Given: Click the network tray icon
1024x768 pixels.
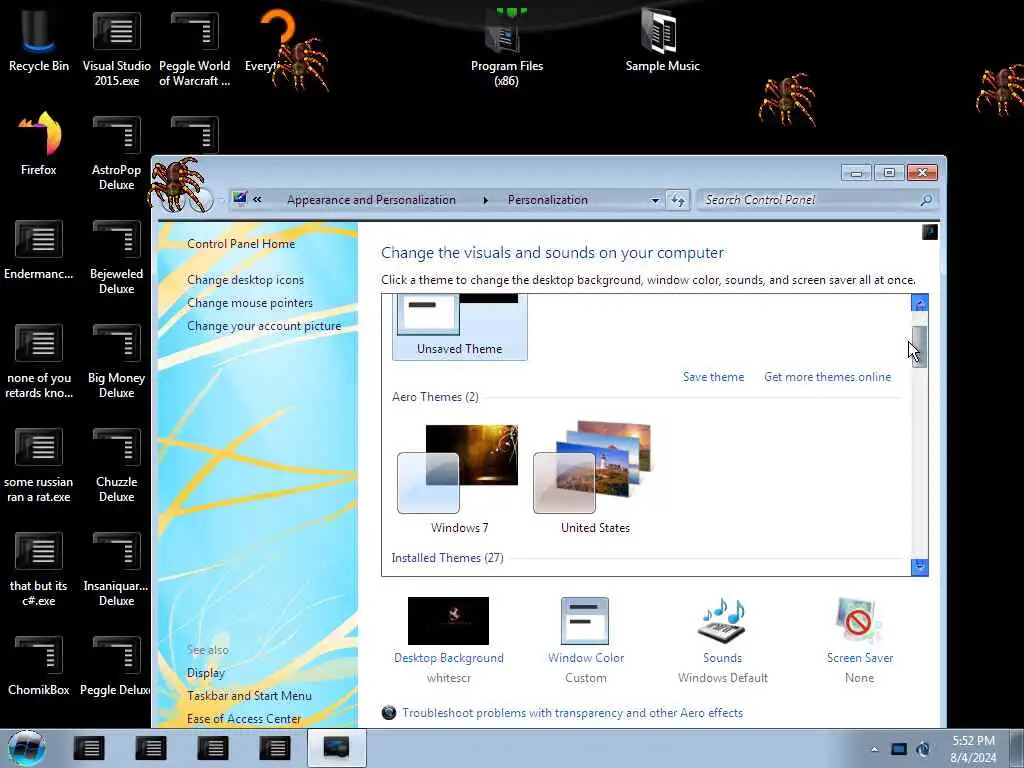Looking at the screenshot, I should 899,749.
